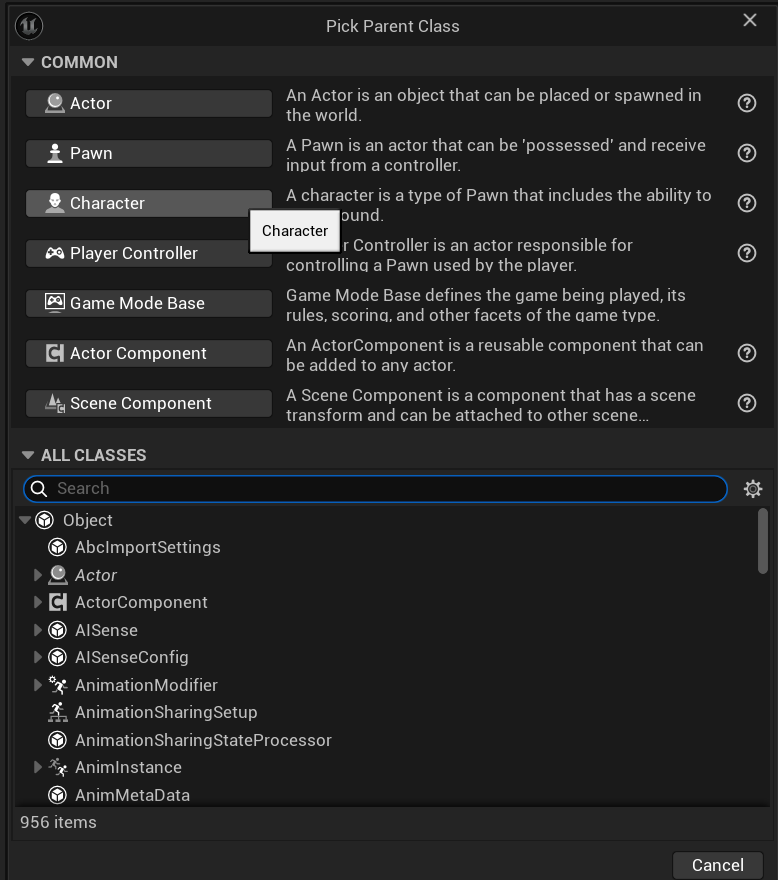
Task: Collapse the ALL CLASSES section
Action: pyautogui.click(x=28, y=455)
